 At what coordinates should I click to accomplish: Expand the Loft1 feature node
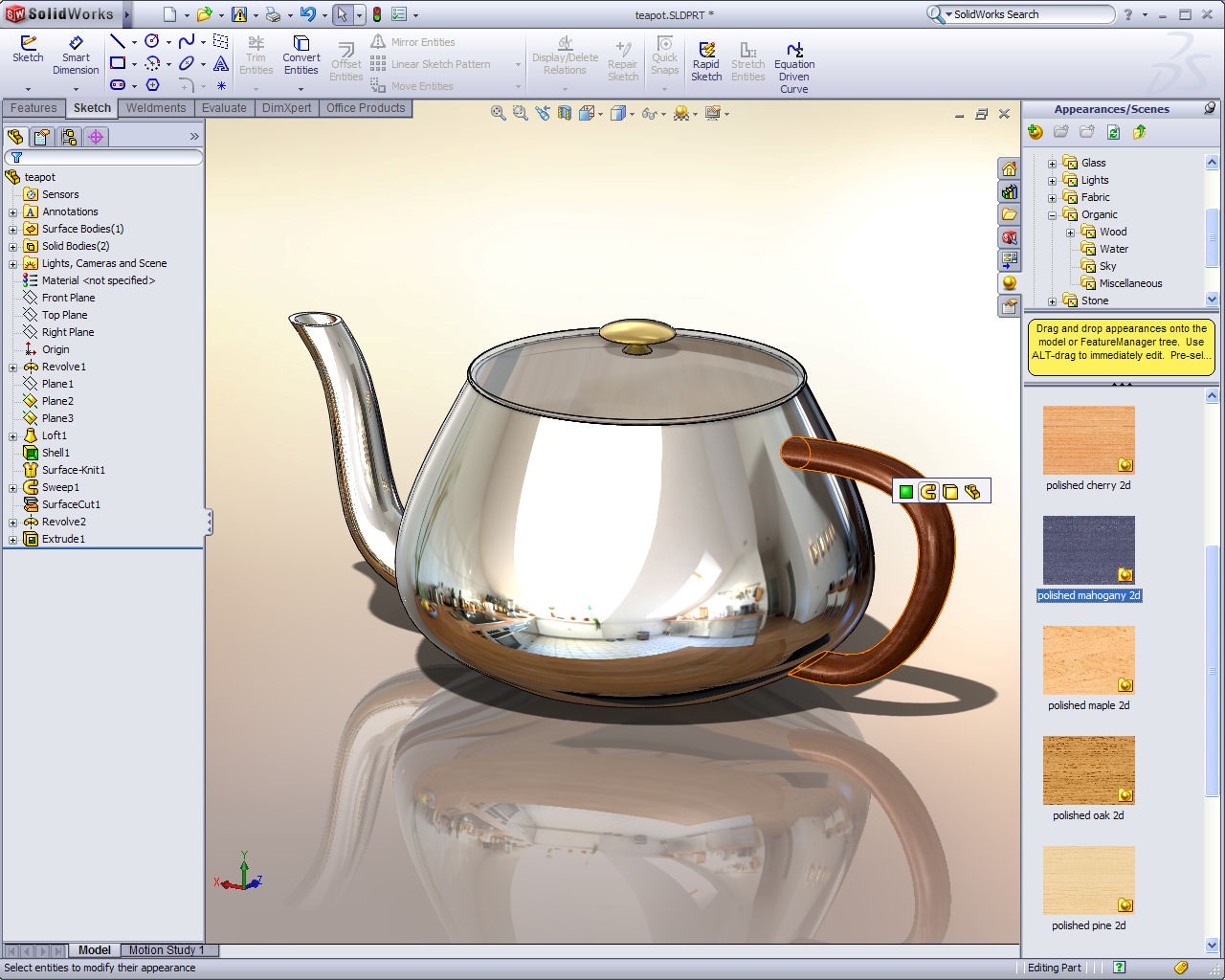tap(13, 436)
